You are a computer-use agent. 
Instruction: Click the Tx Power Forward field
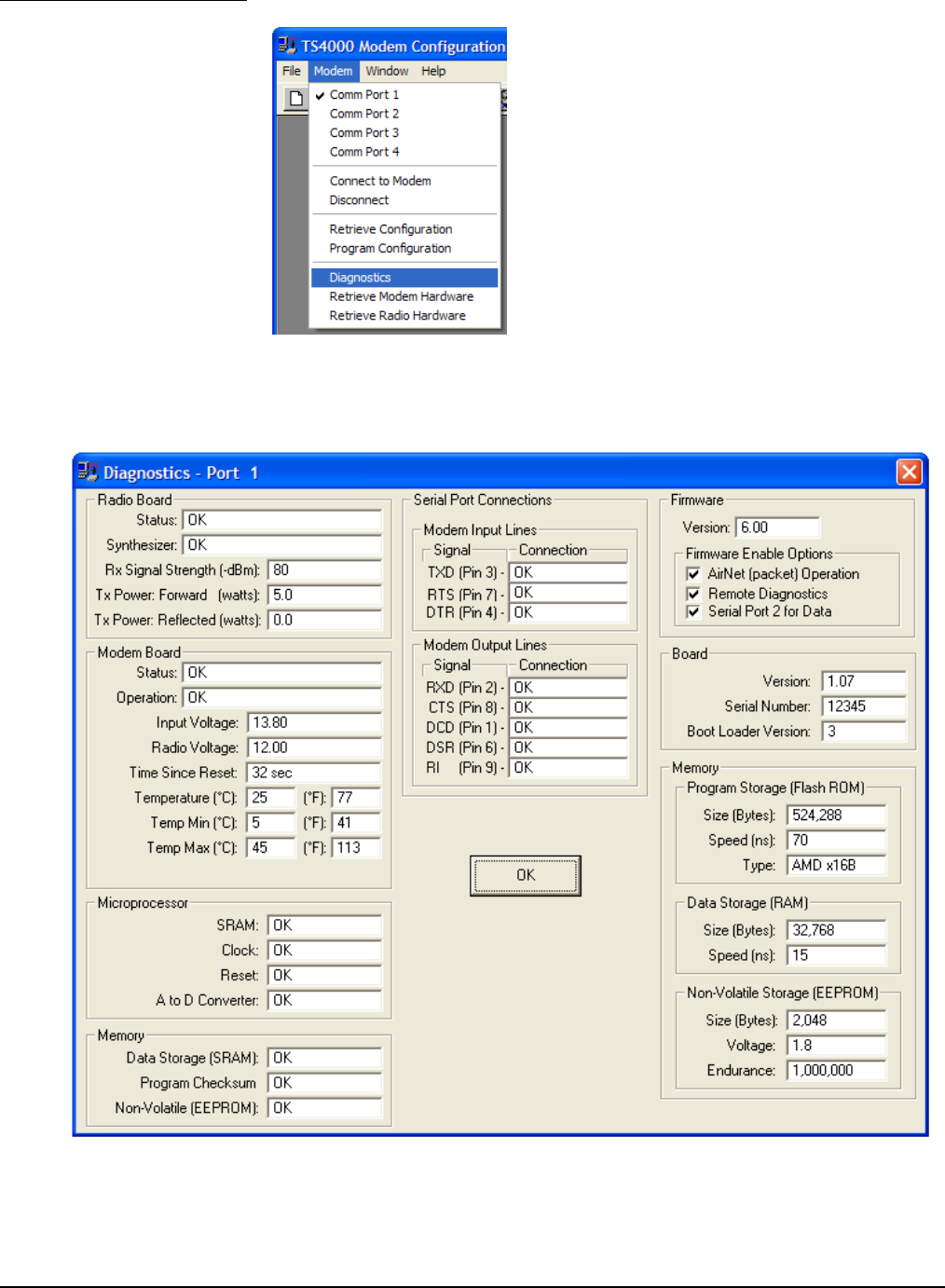tap(325, 596)
